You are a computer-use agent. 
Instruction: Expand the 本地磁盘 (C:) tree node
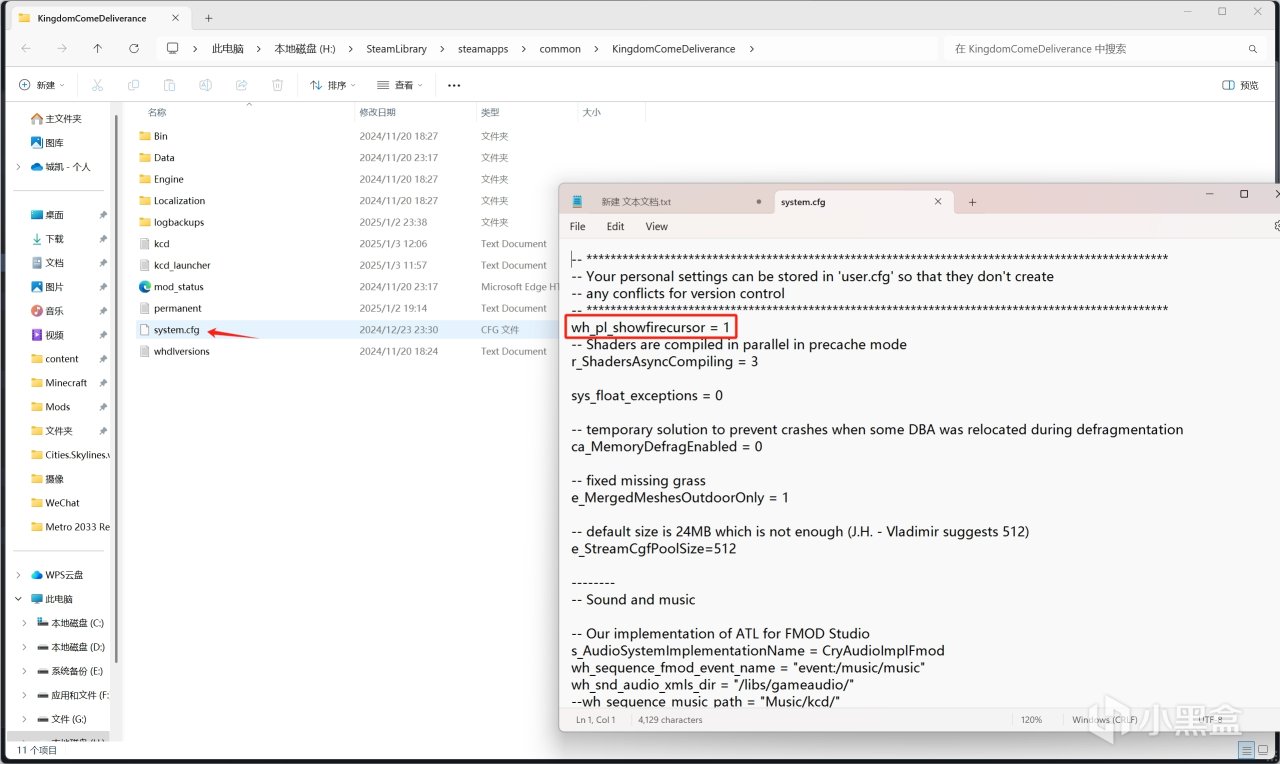tap(25, 623)
